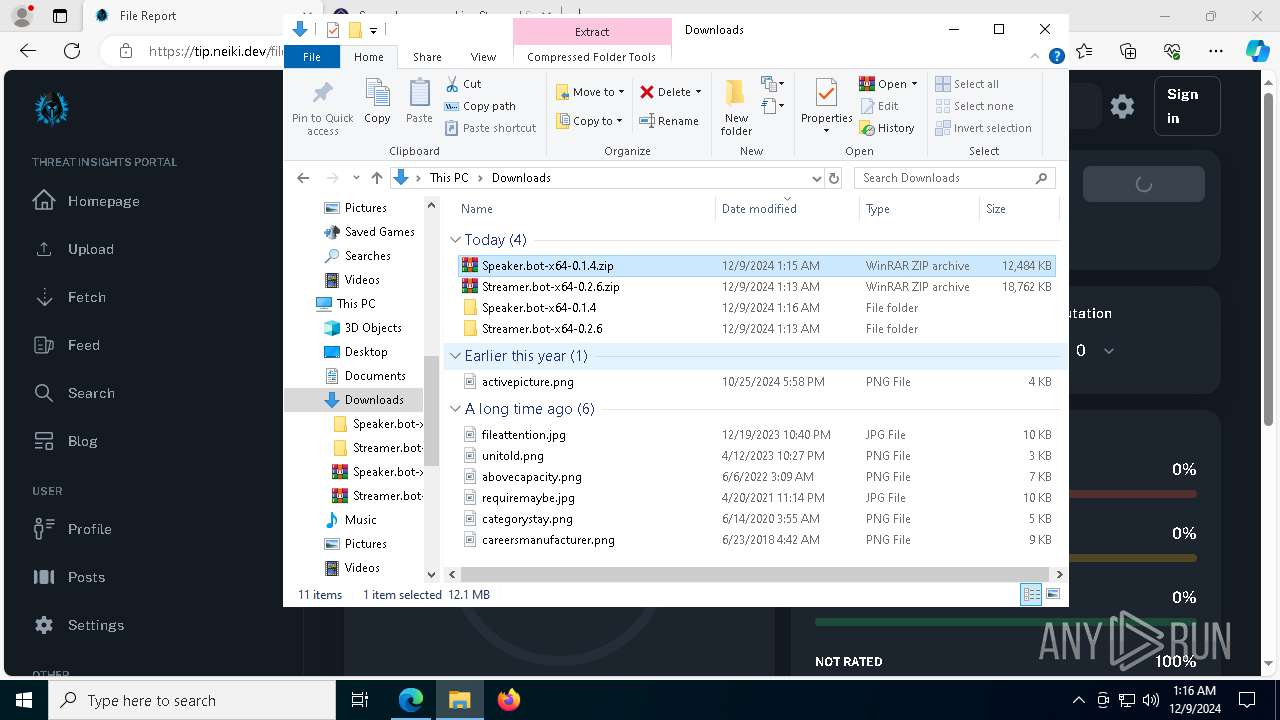Viewport: 1280px width, 720px height.
Task: Open Microsoft Edge from taskbar
Action: coord(411,700)
